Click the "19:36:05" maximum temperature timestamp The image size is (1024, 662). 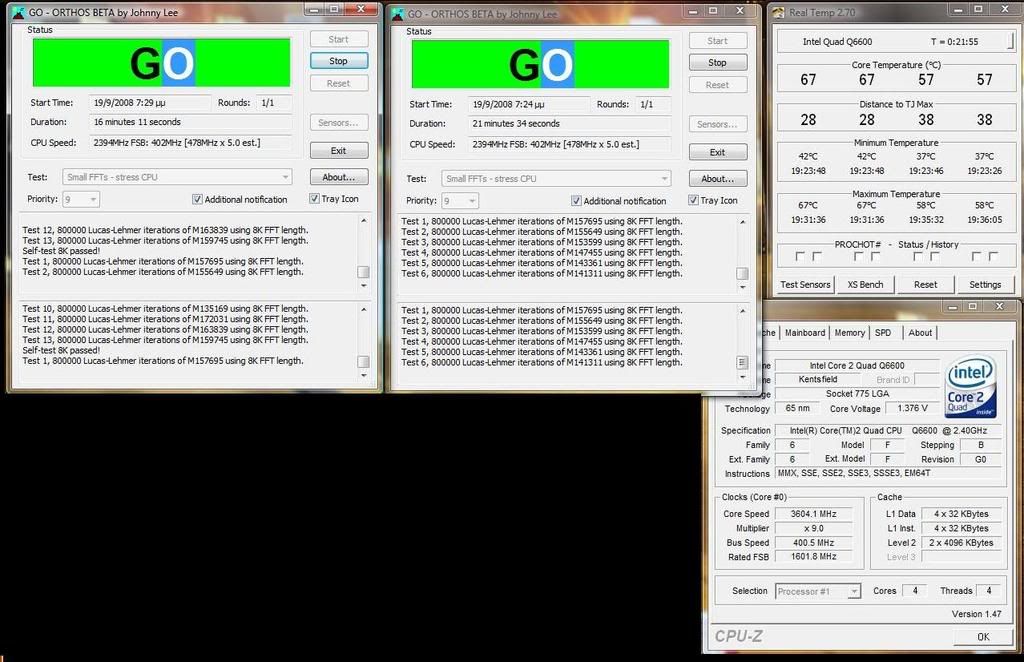[984, 220]
